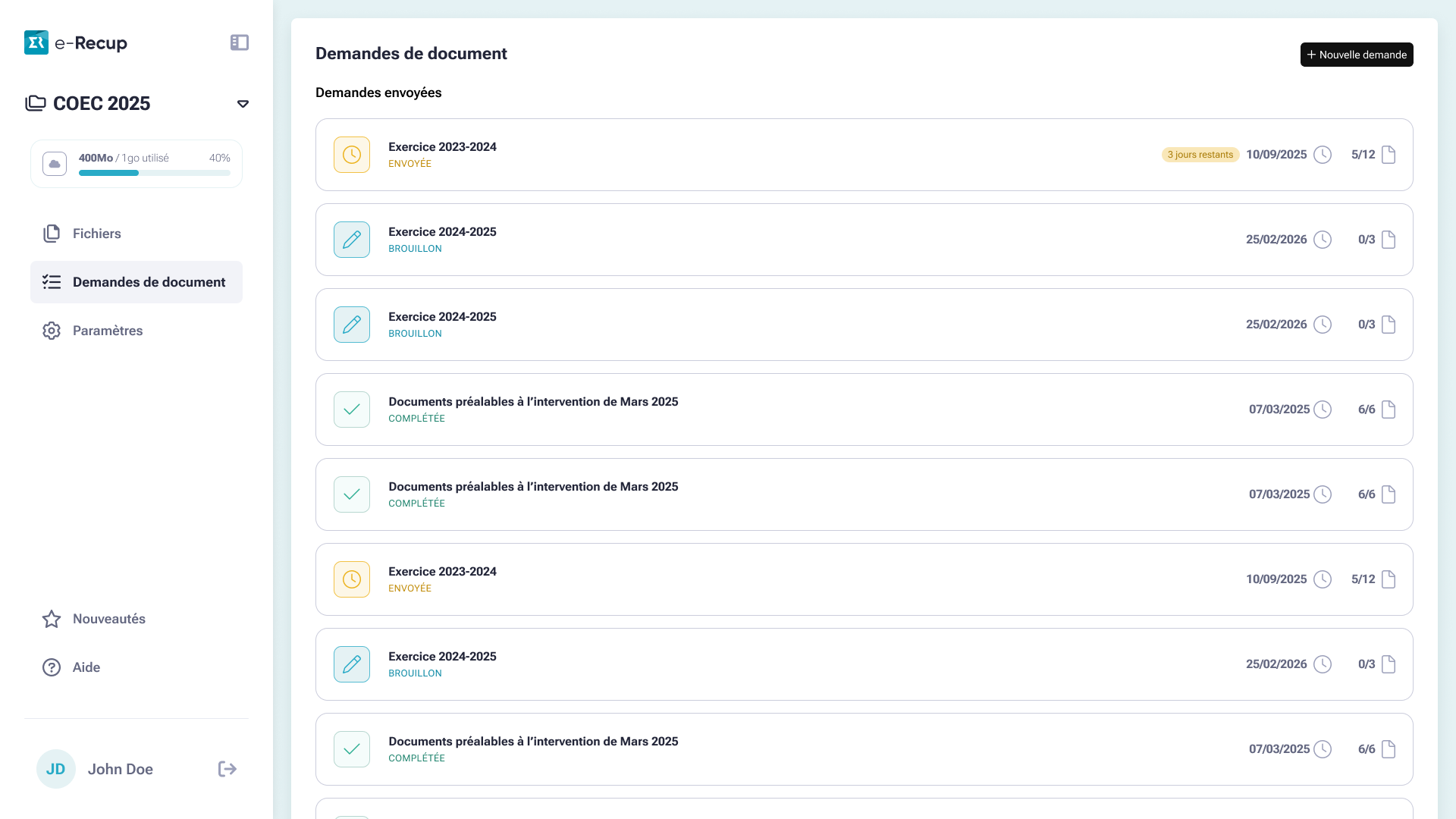Click the e-Recup logo icon
1456x819 pixels.
coord(36,42)
